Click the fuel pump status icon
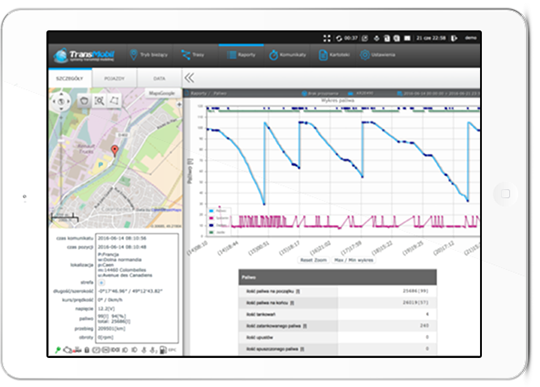This screenshot has height=387, width=540. click(163, 350)
